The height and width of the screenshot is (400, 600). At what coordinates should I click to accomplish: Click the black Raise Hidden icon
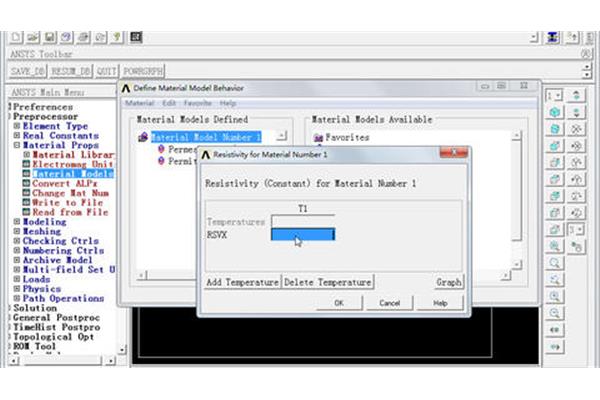(x=136, y=37)
